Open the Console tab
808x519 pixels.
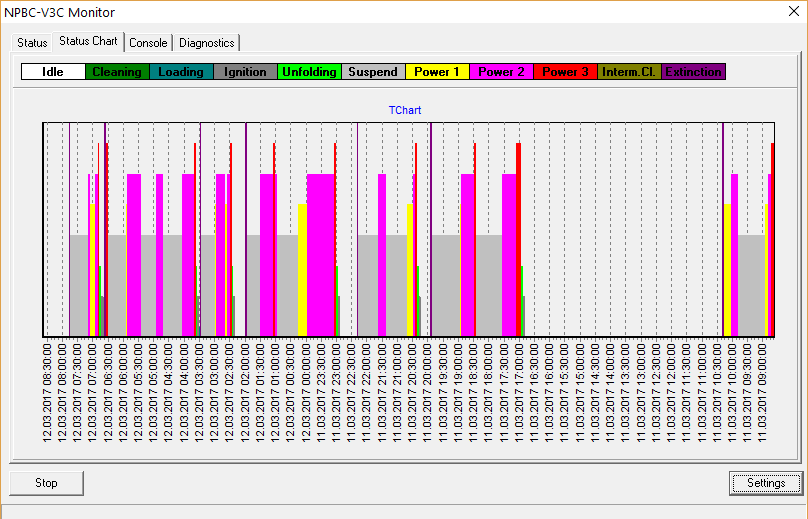click(148, 43)
